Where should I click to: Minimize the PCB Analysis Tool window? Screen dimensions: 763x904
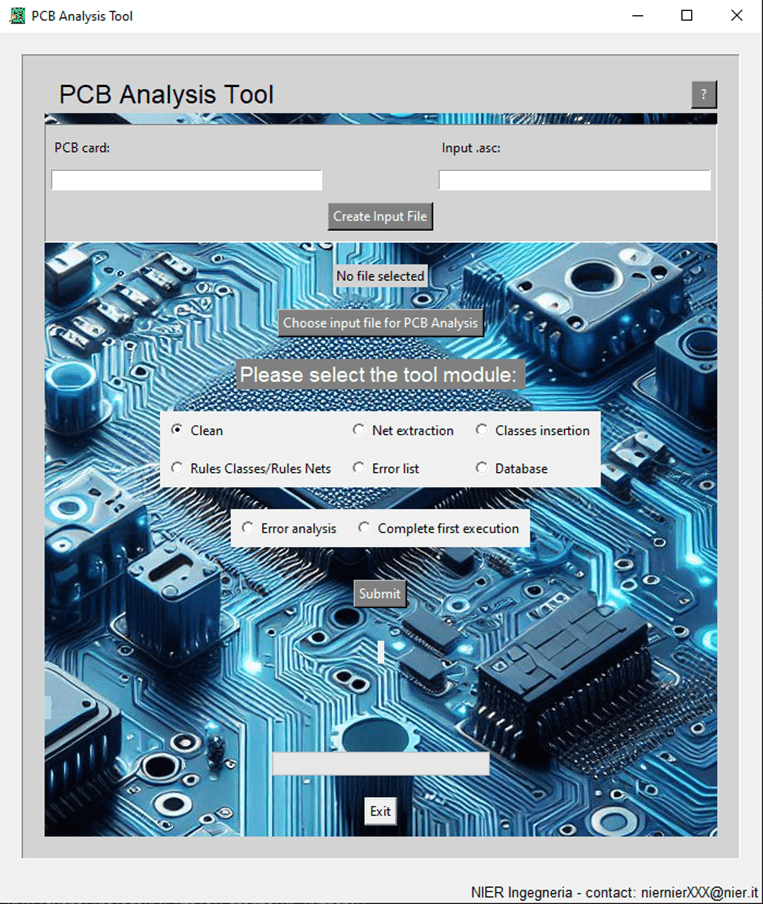click(x=637, y=16)
